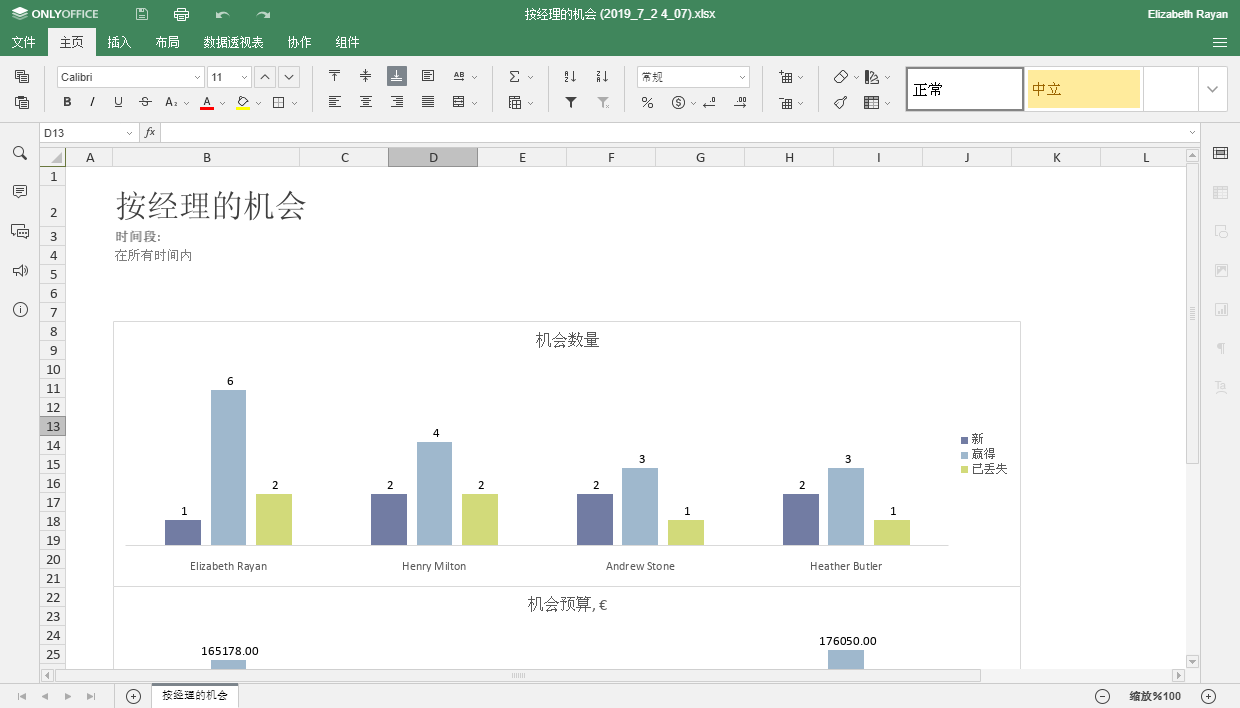Apply percent style format
This screenshot has width=1240, height=708.
647,102
